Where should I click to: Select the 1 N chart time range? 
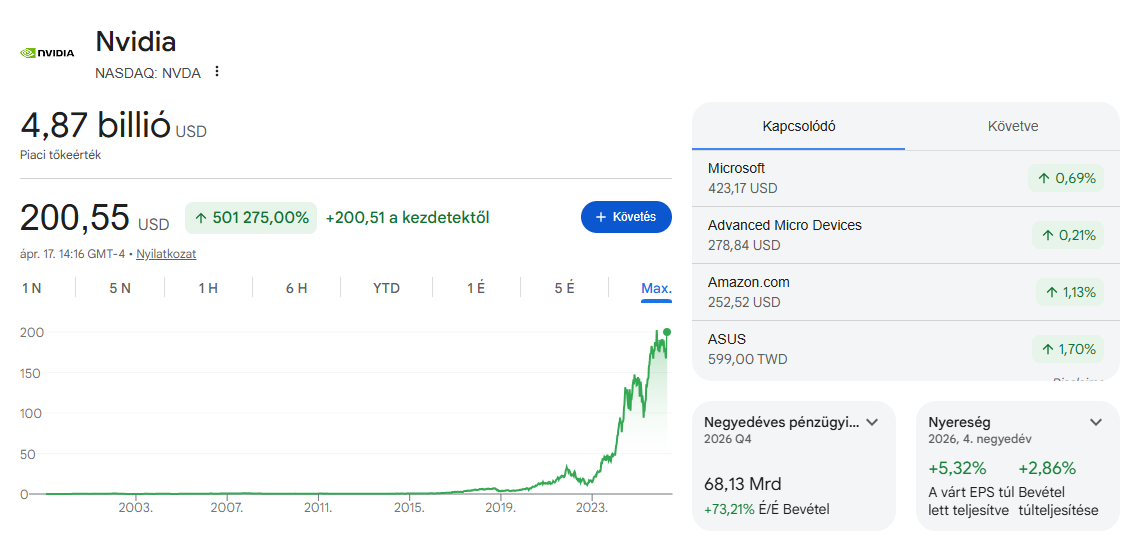[x=32, y=288]
